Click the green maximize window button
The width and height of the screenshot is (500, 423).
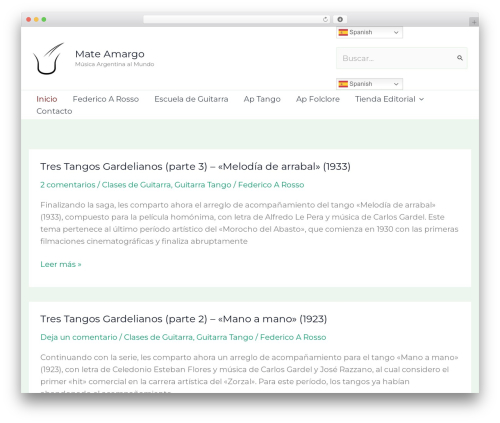[44, 19]
